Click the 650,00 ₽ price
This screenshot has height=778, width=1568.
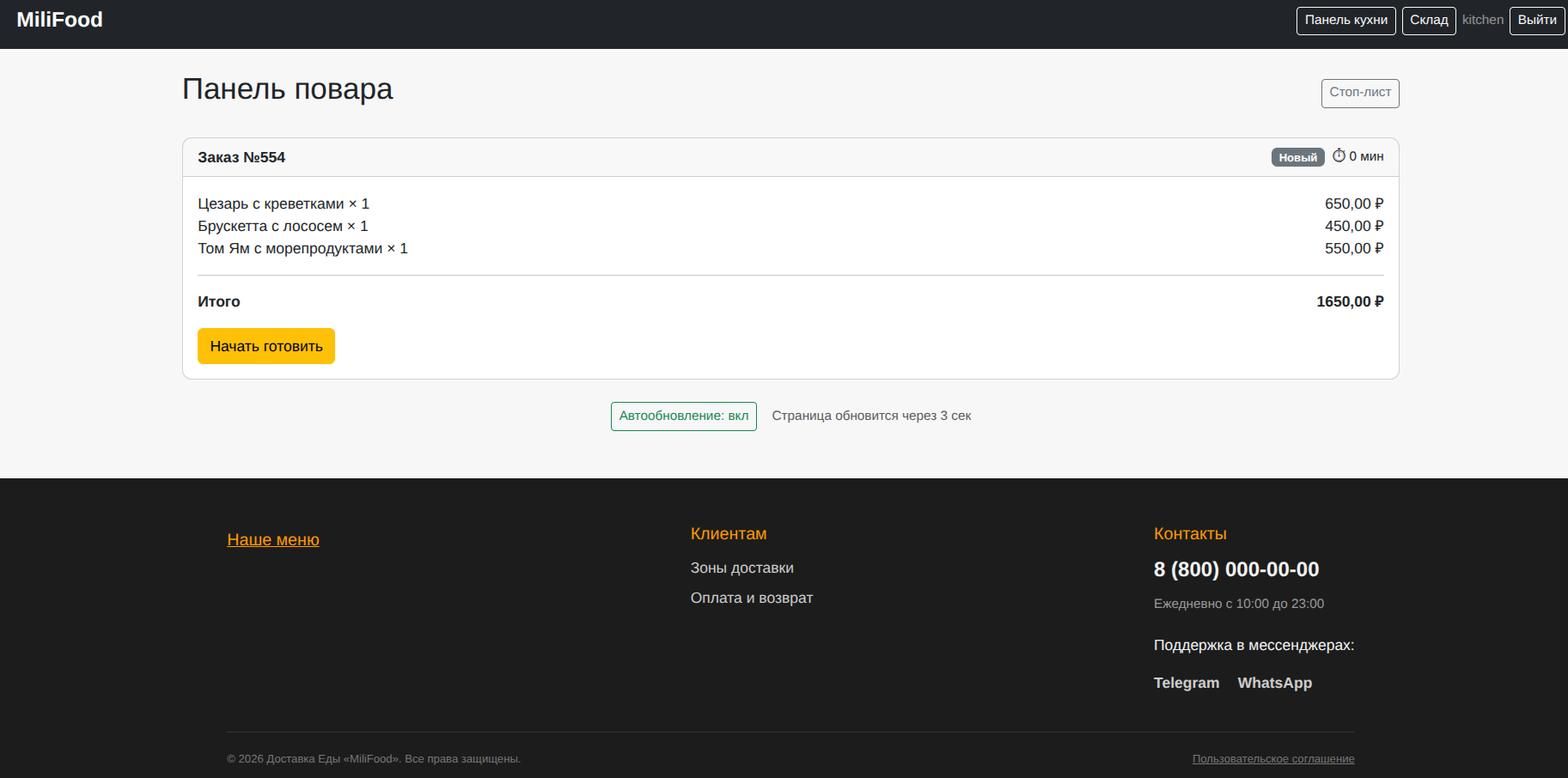tap(1354, 204)
